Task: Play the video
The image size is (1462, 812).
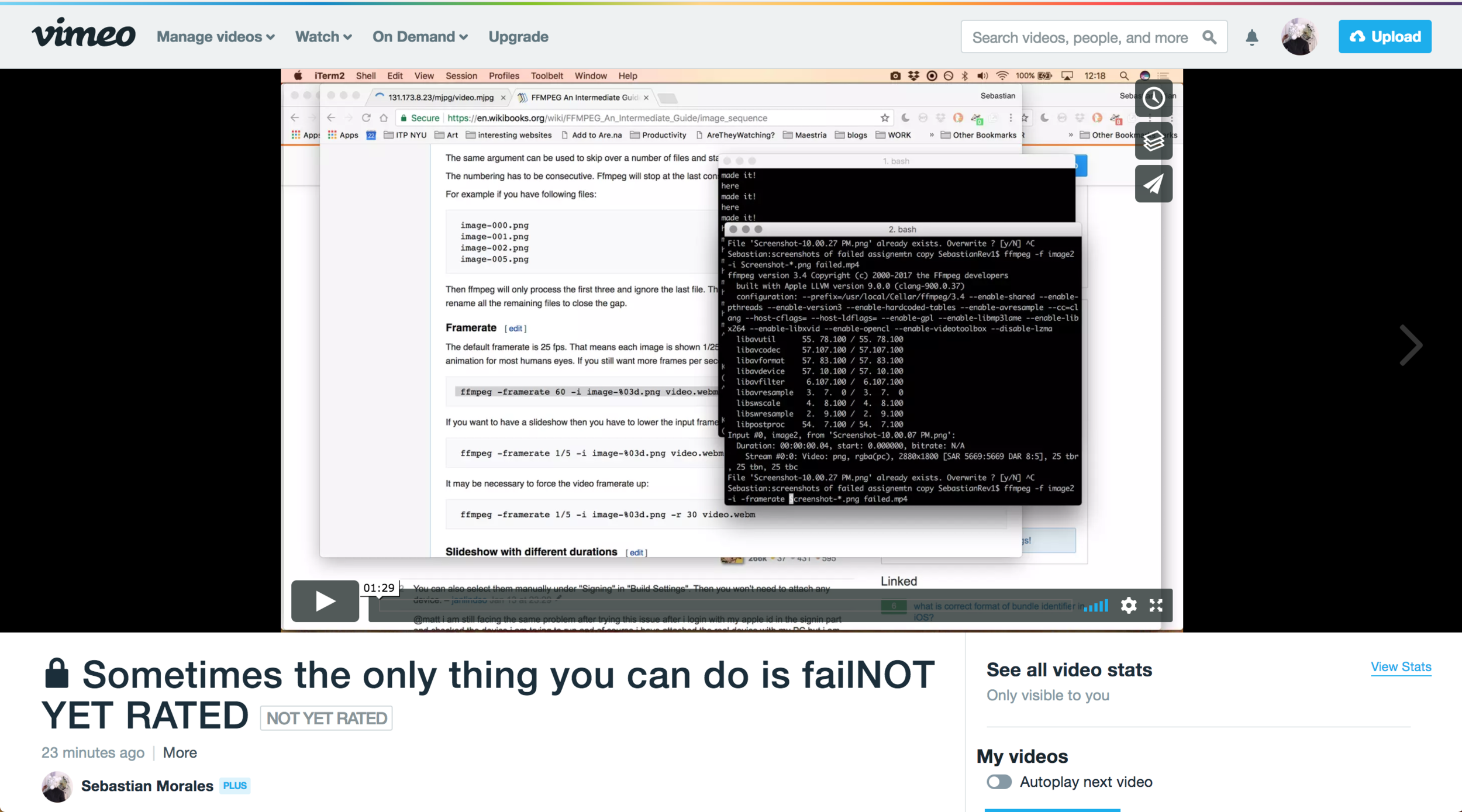Action: pos(325,601)
